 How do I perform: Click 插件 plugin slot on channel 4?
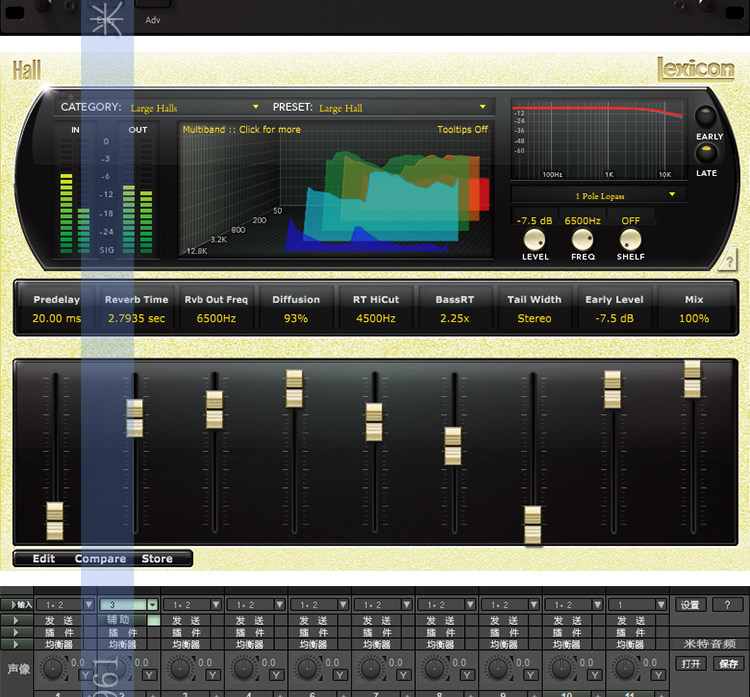[x=250, y=632]
